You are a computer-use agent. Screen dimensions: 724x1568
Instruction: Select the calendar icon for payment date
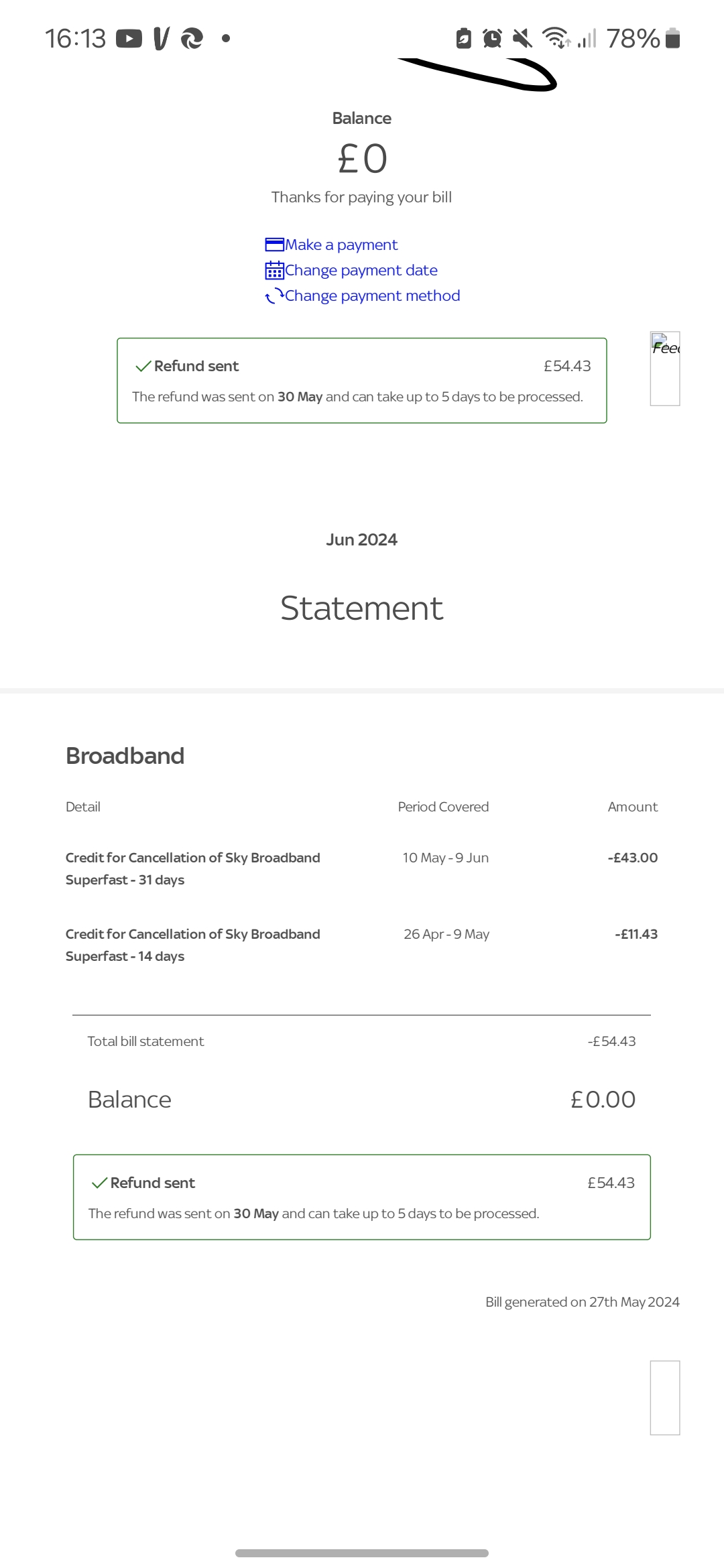tap(274, 270)
